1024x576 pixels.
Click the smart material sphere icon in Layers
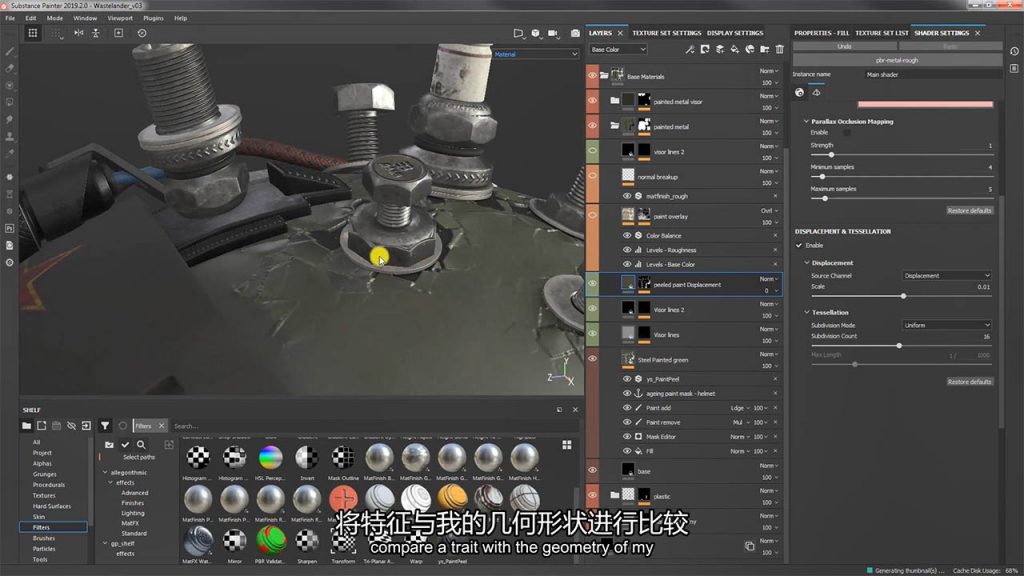pos(750,49)
